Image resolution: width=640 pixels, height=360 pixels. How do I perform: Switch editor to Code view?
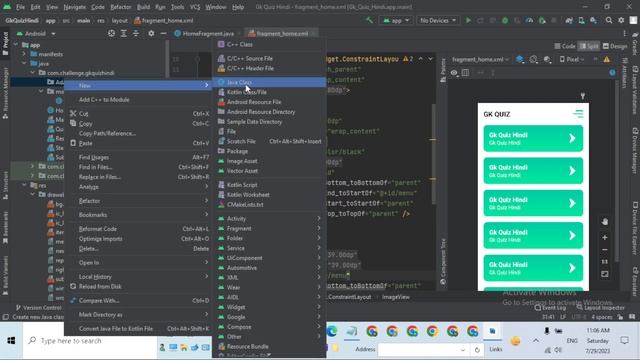pyautogui.click(x=565, y=46)
